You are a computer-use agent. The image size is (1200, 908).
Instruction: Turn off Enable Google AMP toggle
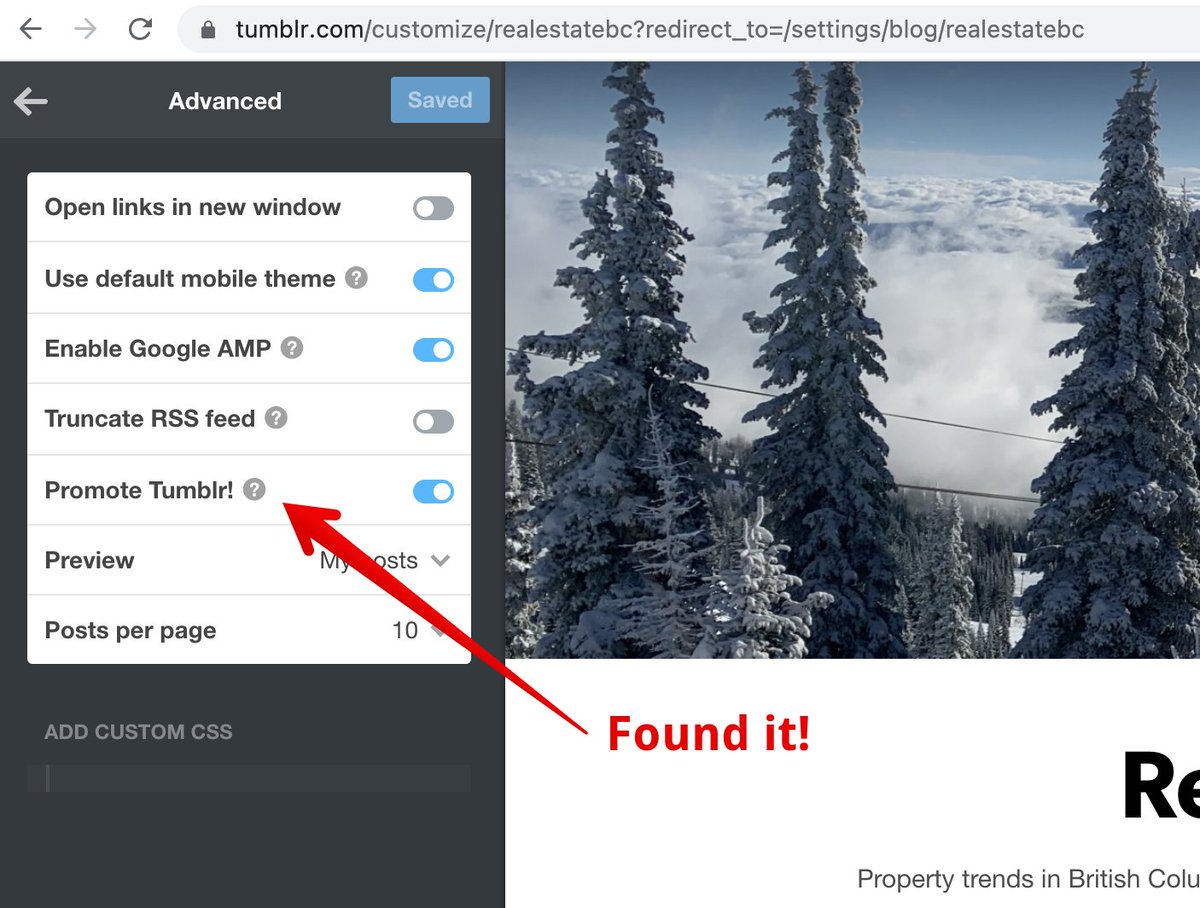[433, 349]
